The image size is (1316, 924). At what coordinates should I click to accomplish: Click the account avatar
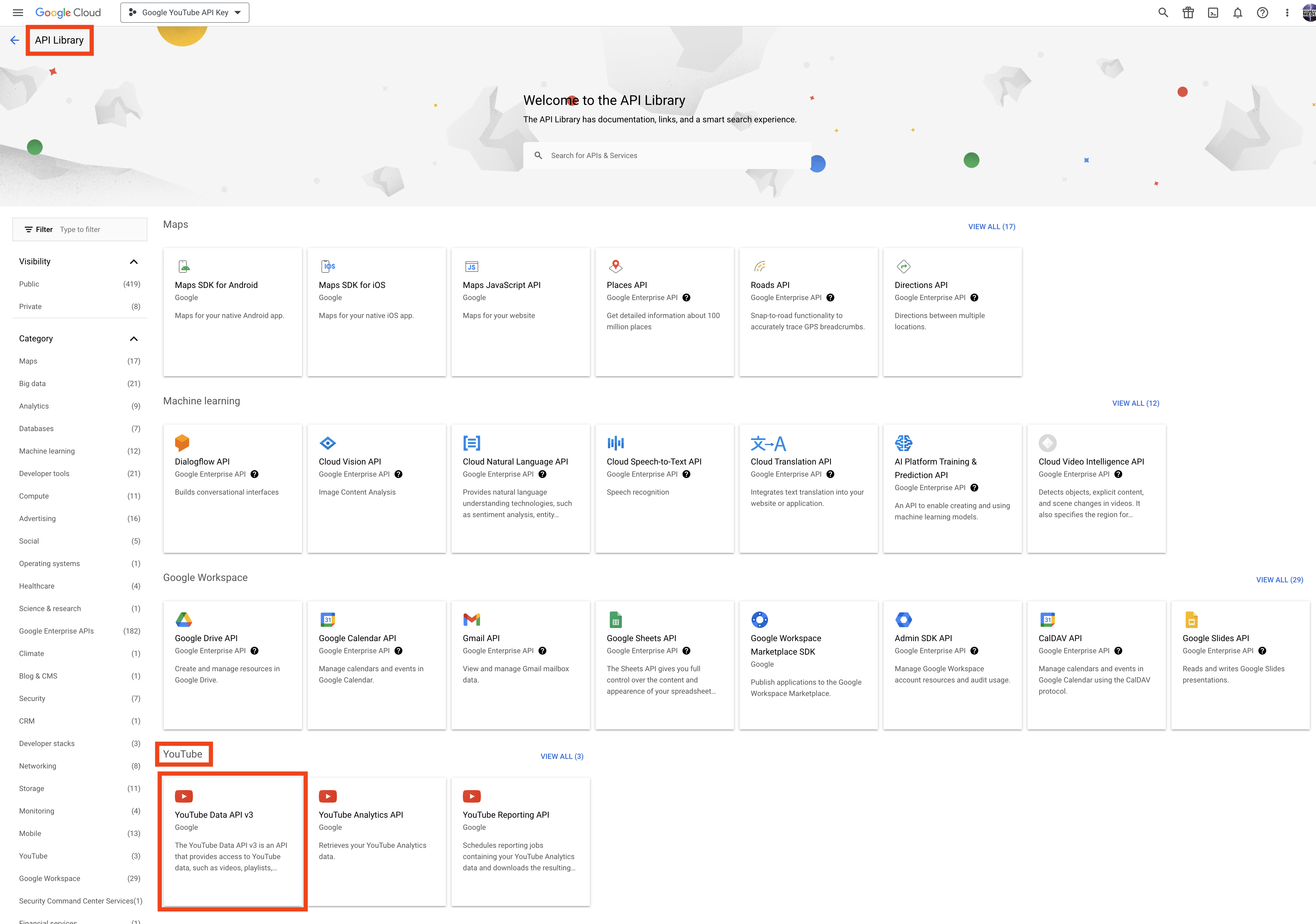[x=1309, y=13]
